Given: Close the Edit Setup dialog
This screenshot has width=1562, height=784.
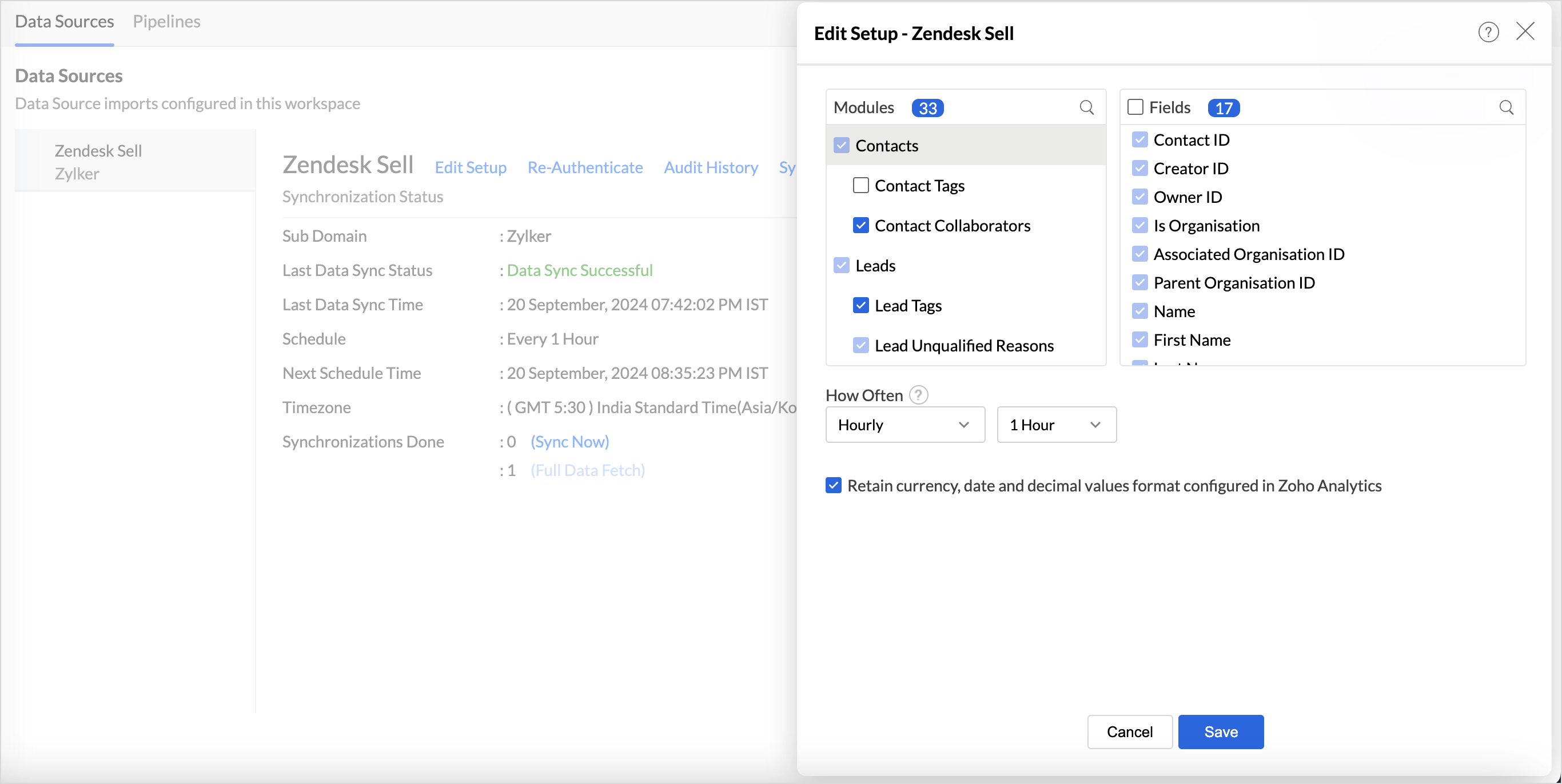Looking at the screenshot, I should 1525,31.
